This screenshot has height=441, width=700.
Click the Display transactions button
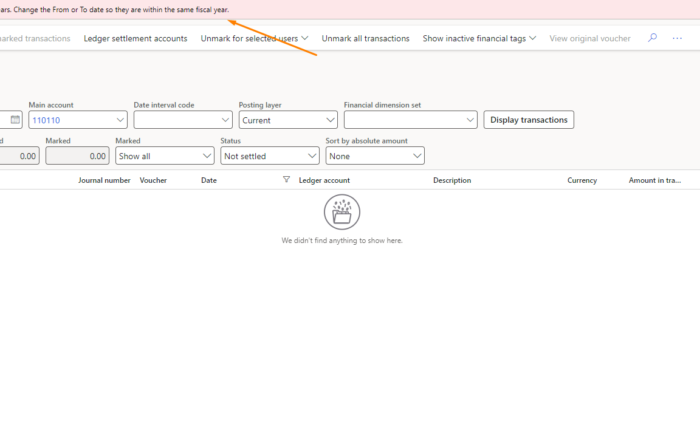529,120
